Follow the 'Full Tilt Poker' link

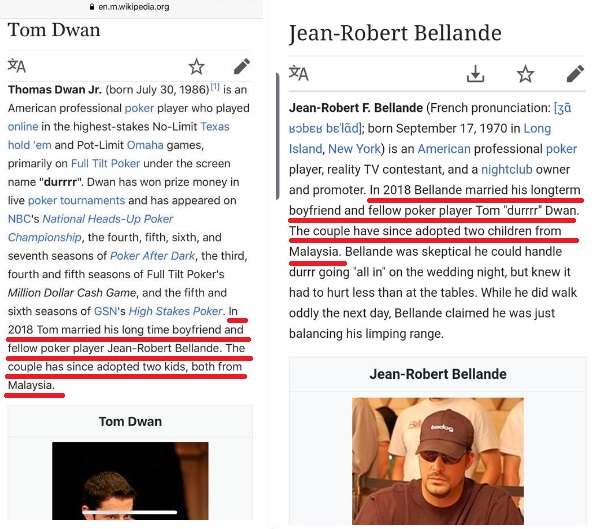point(105,164)
